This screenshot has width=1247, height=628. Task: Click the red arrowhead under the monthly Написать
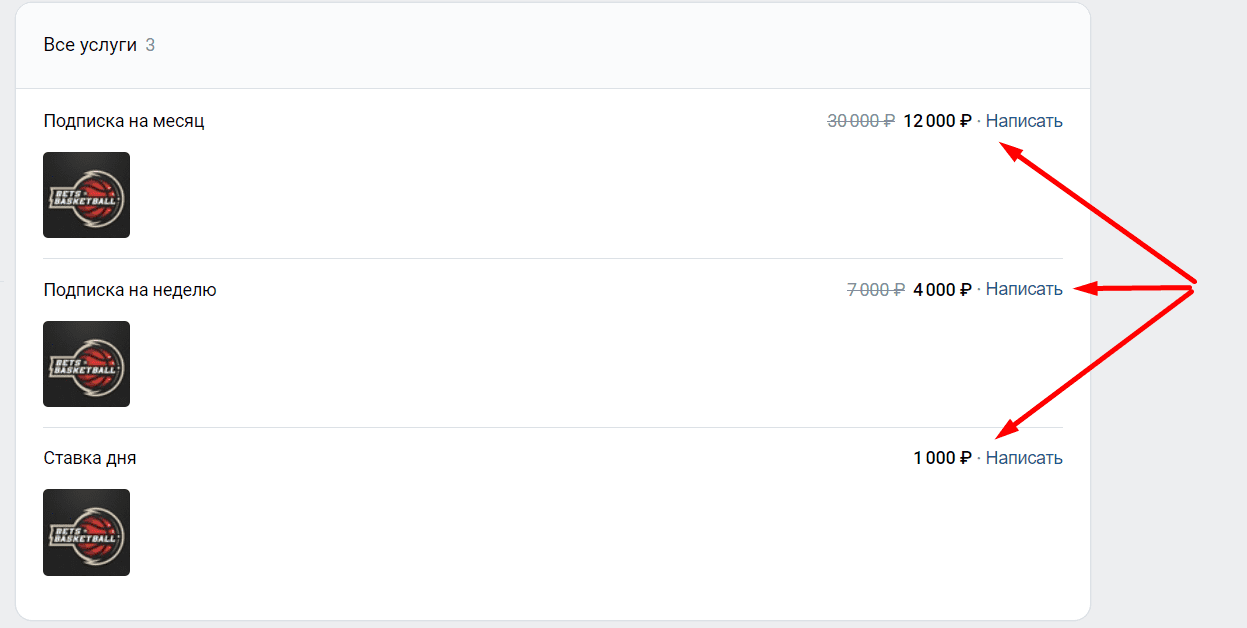1010,151
